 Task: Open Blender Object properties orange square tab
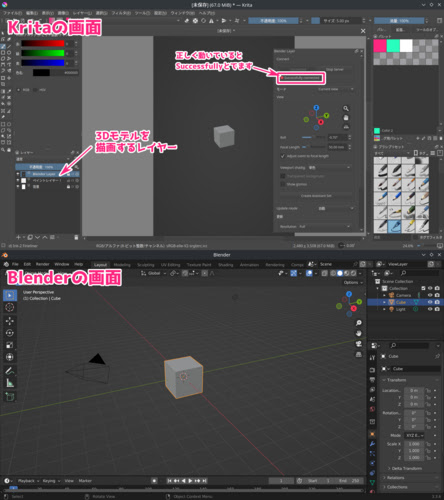pos(372,434)
